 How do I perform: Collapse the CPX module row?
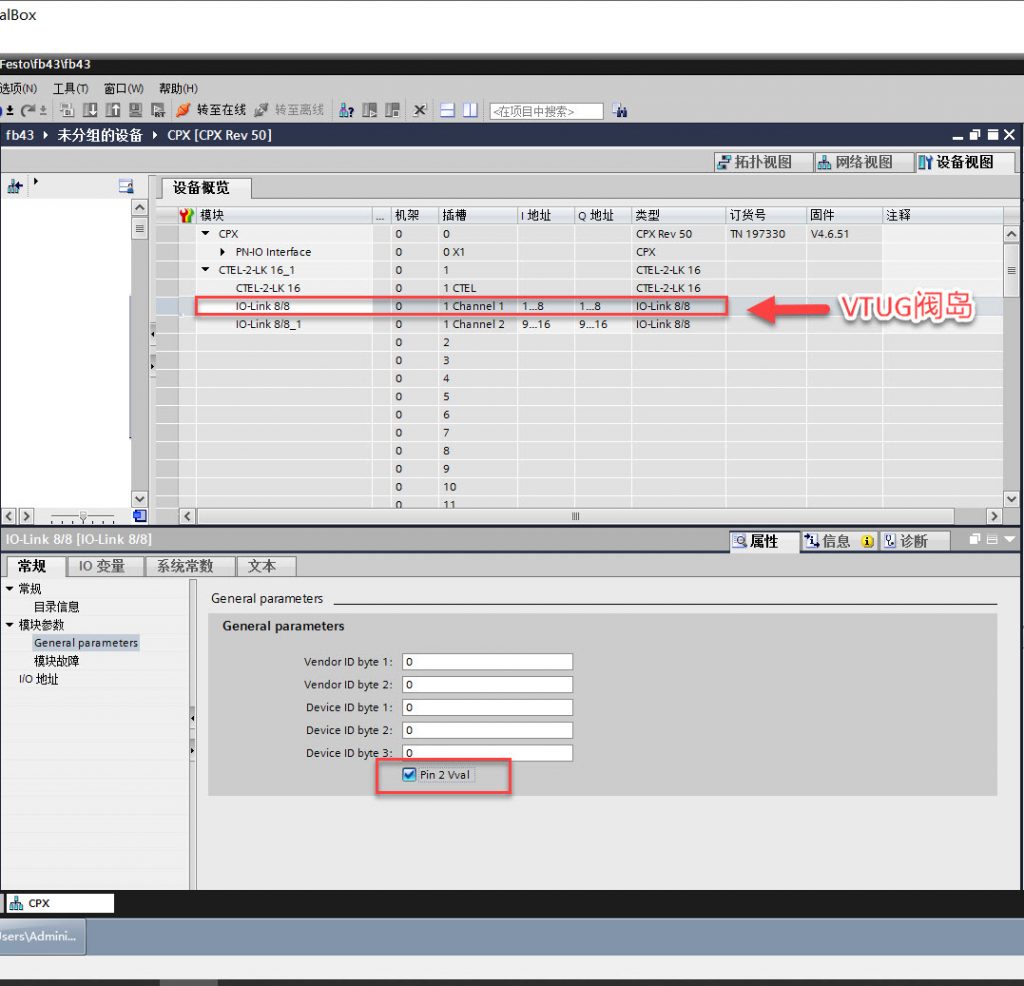click(x=206, y=233)
